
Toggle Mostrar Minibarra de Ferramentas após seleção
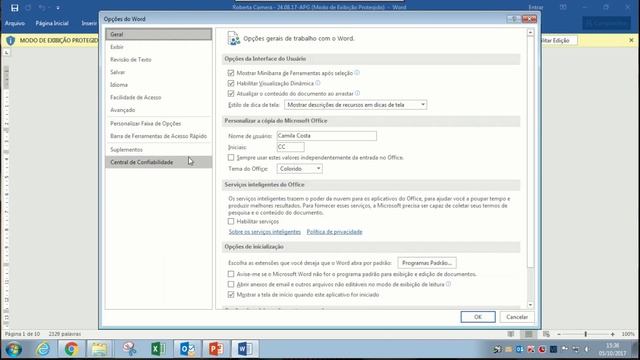[231, 73]
